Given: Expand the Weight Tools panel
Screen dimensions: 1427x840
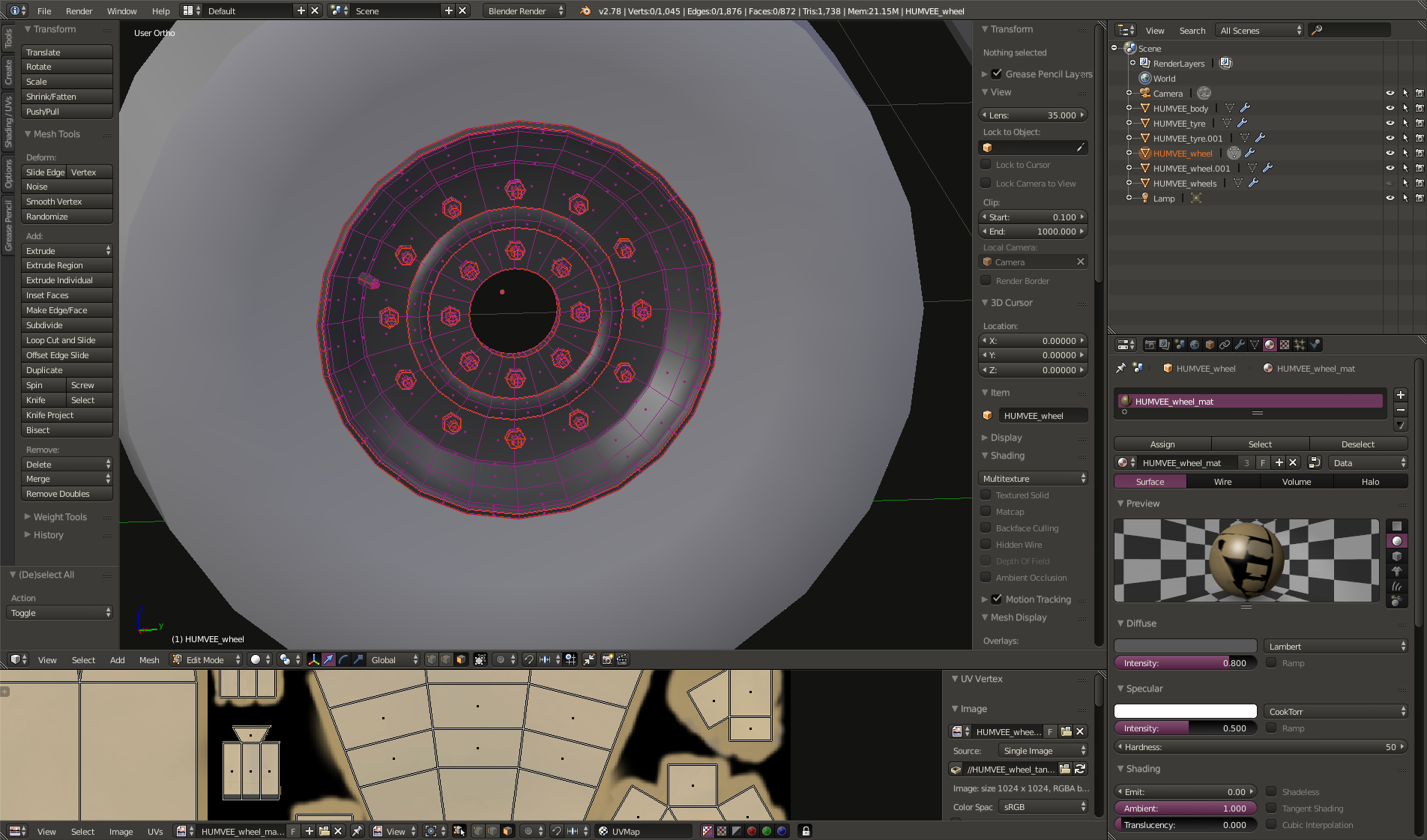Looking at the screenshot, I should click(x=60, y=517).
